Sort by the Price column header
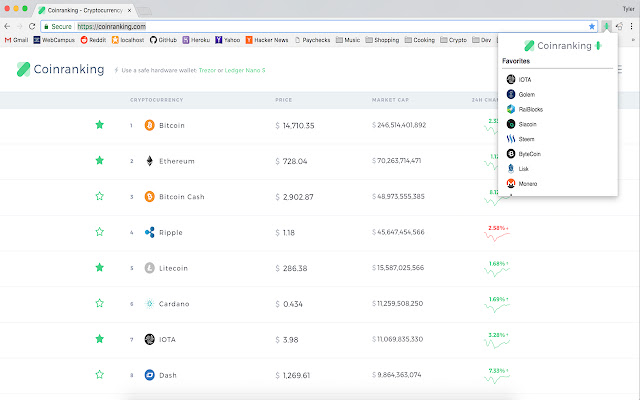The image size is (640, 400). coord(284,100)
